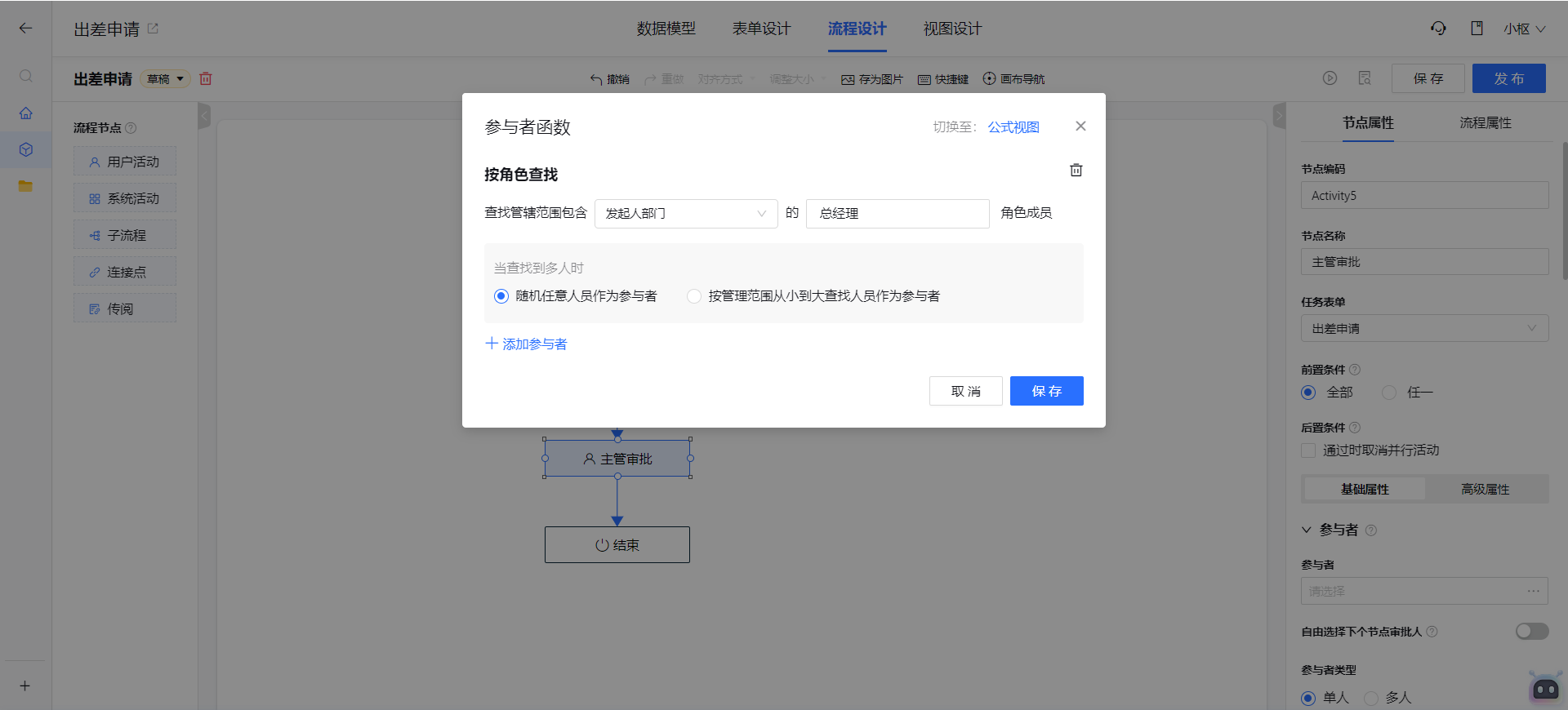Click the document inspect icon near 保存
The width and height of the screenshot is (1568, 710).
(1365, 78)
